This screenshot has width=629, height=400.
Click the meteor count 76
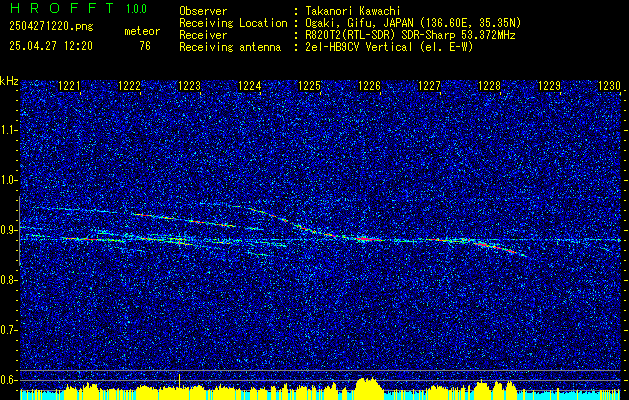(x=145, y=46)
